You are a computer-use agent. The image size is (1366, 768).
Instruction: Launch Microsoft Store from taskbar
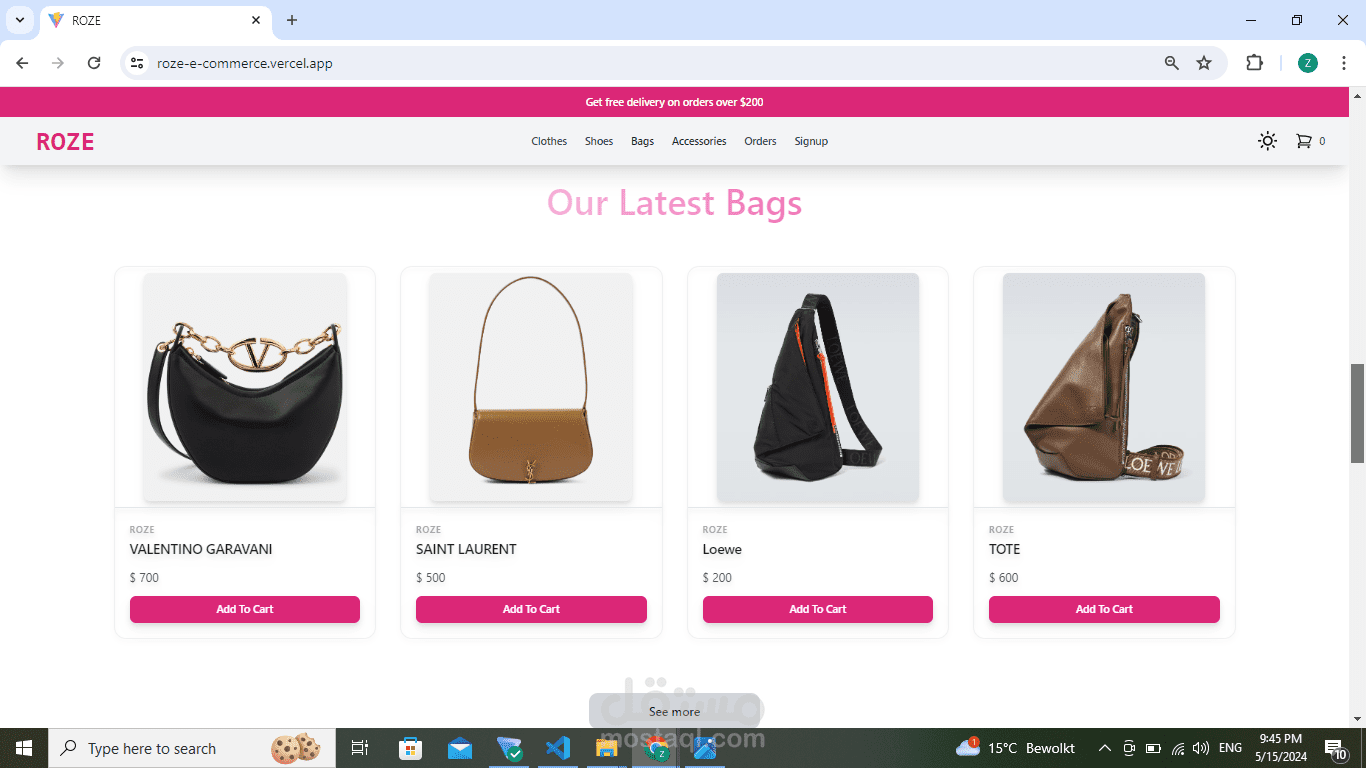coord(410,748)
